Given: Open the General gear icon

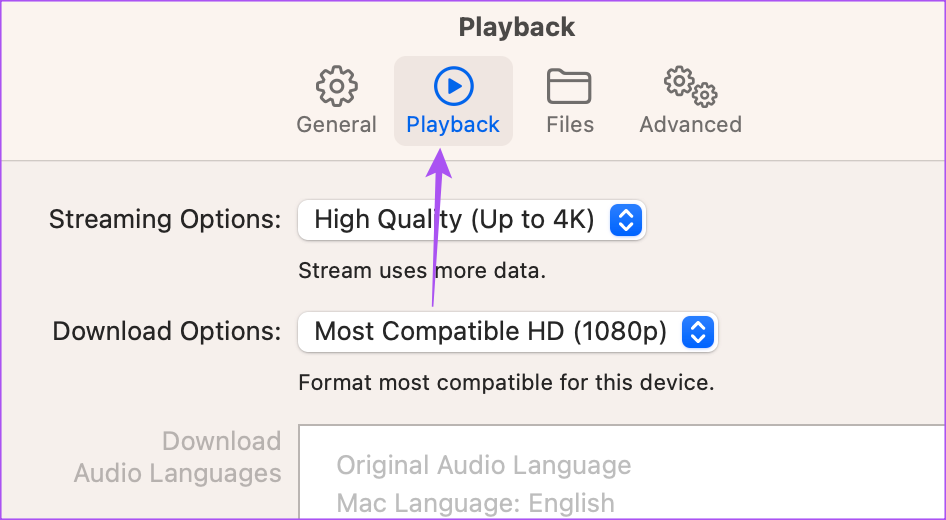Looking at the screenshot, I should coord(337,86).
